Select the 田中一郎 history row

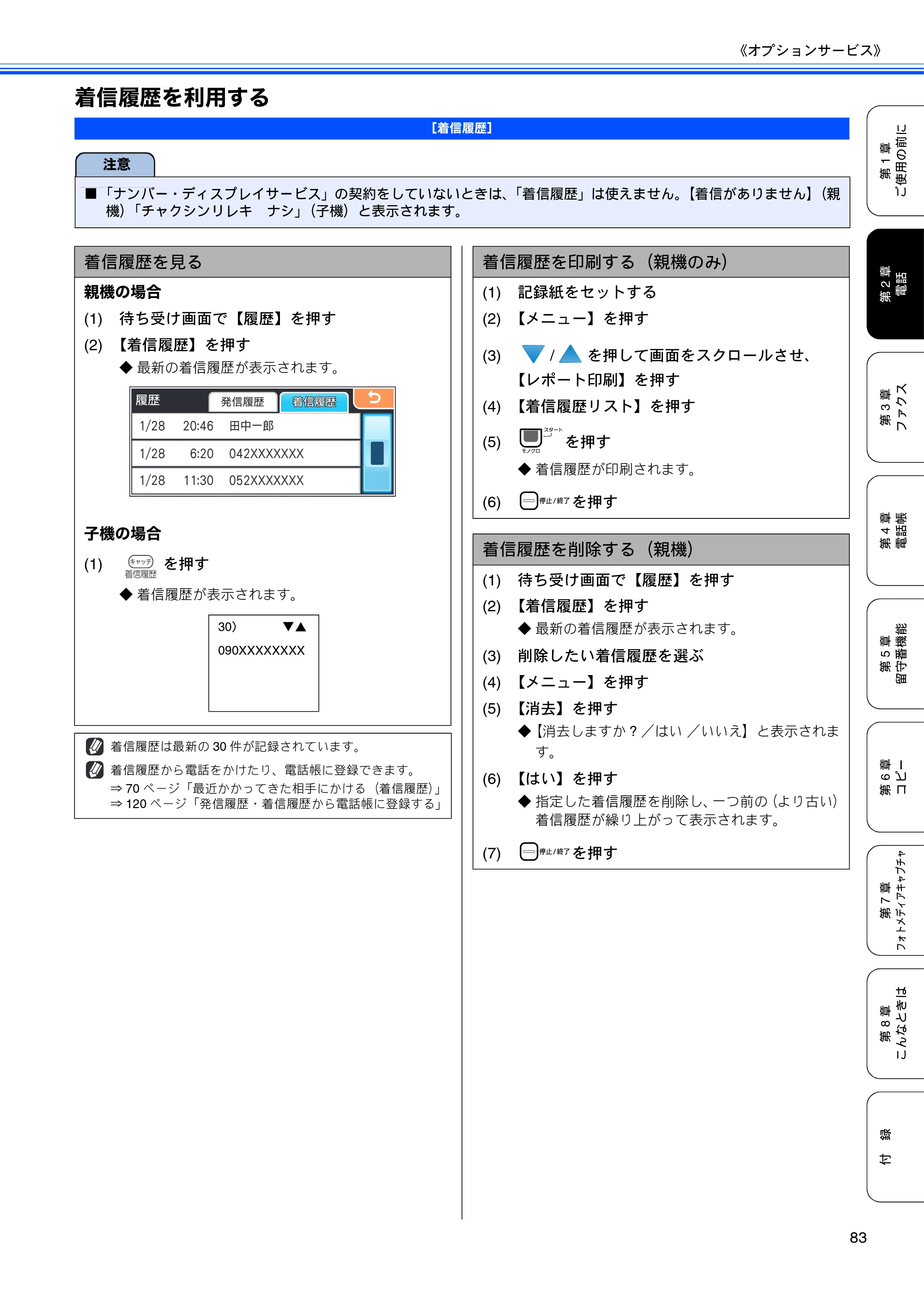[x=246, y=426]
